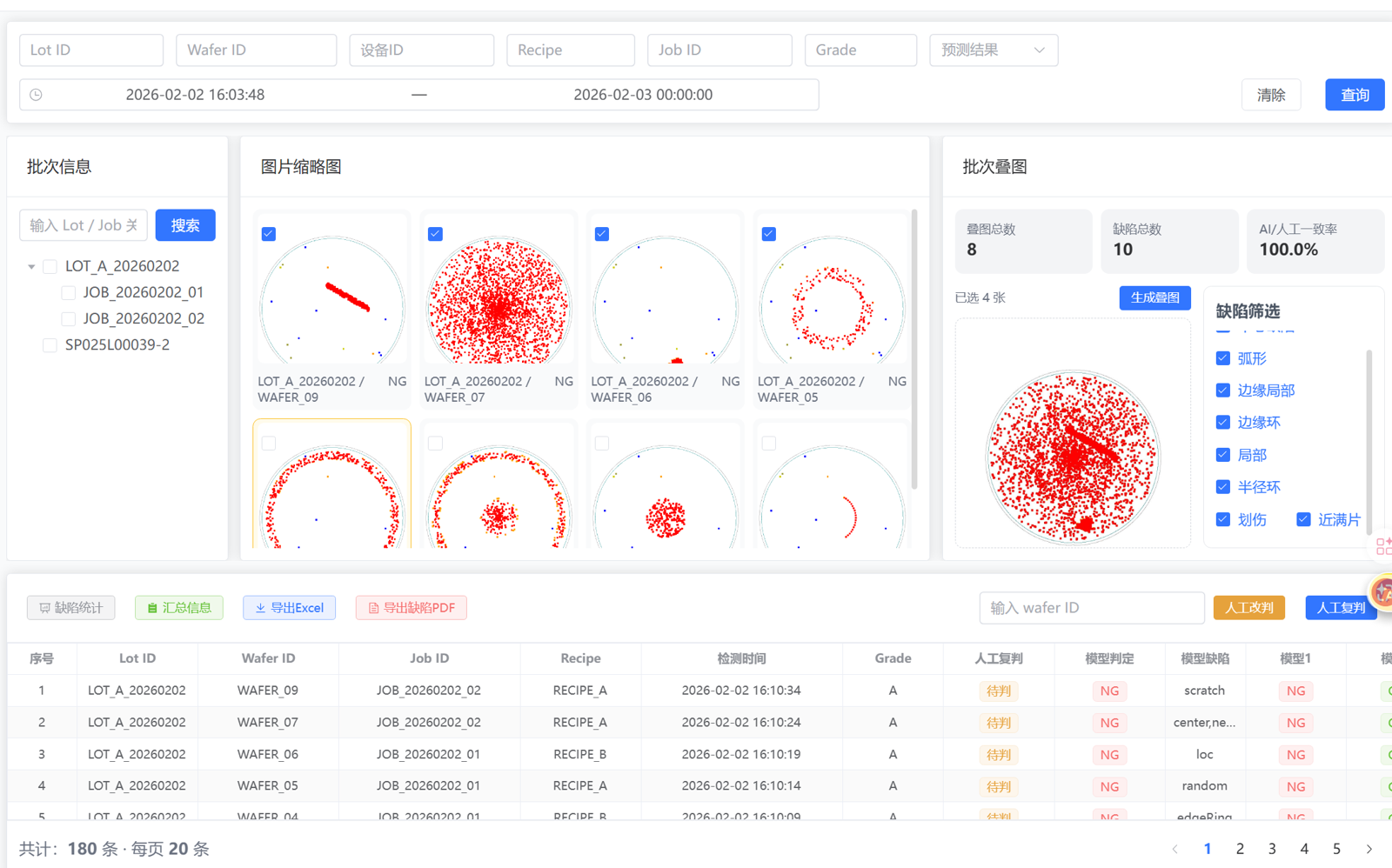Click the 清除 clear button
The image size is (1392, 868).
coord(1271,95)
